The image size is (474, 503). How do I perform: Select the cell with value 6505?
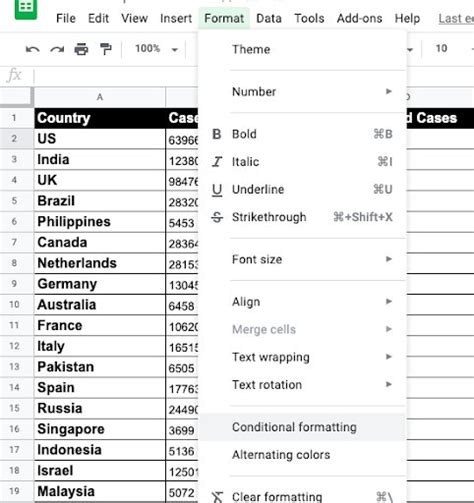pyautogui.click(x=182, y=367)
